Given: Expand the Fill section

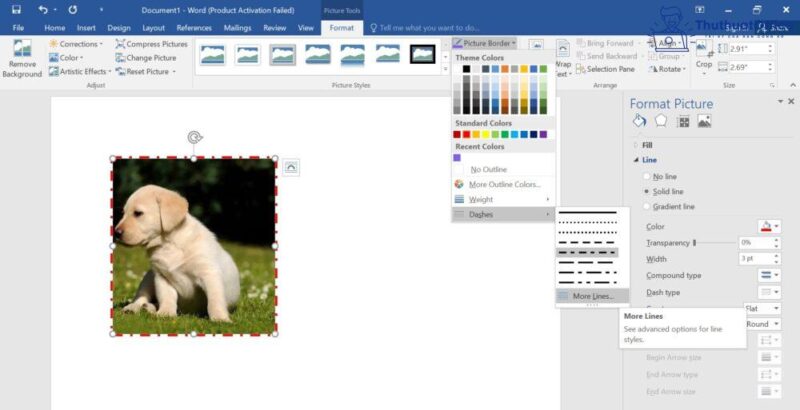Looking at the screenshot, I should 647,145.
